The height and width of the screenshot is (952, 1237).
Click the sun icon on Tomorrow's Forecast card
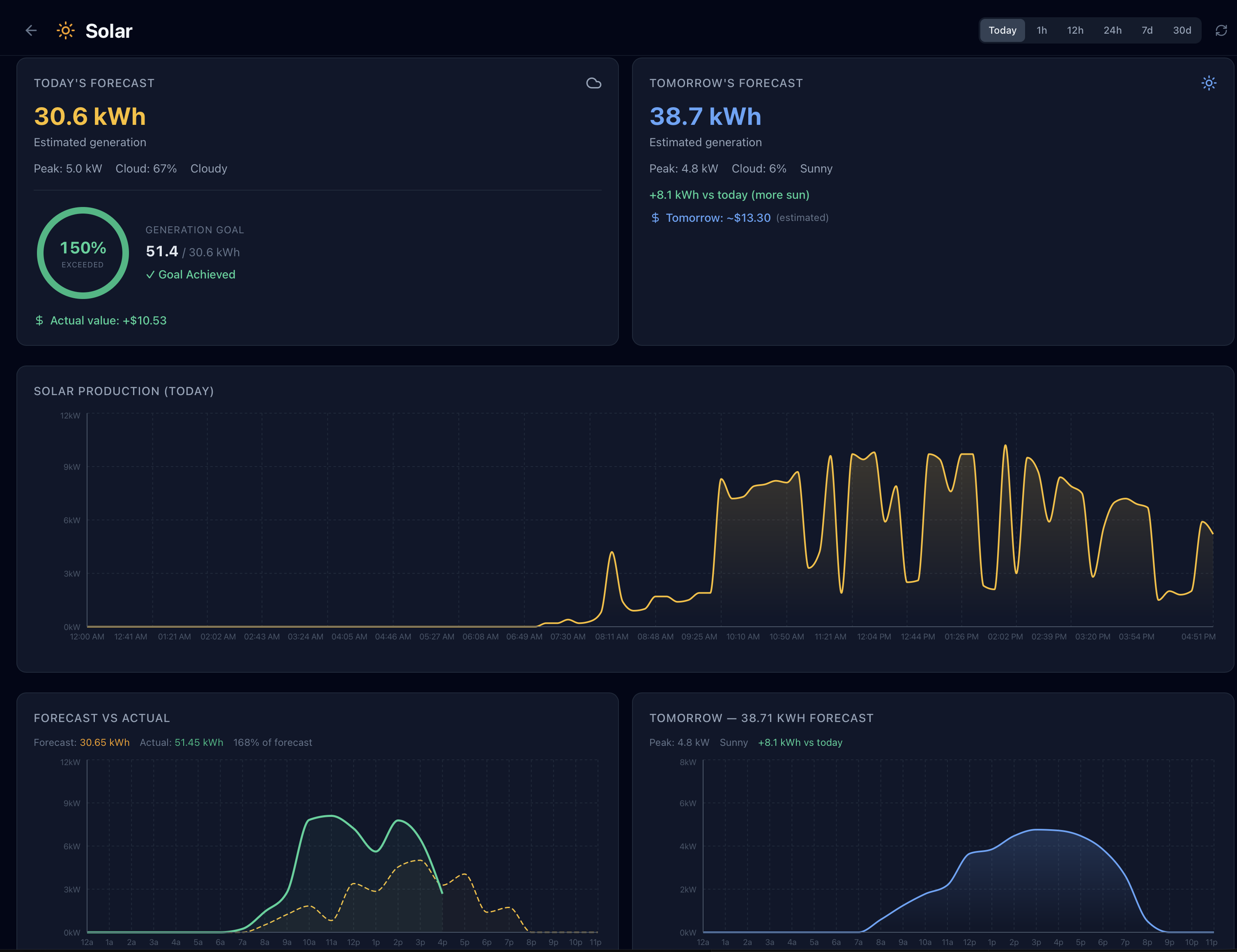[x=1209, y=83]
